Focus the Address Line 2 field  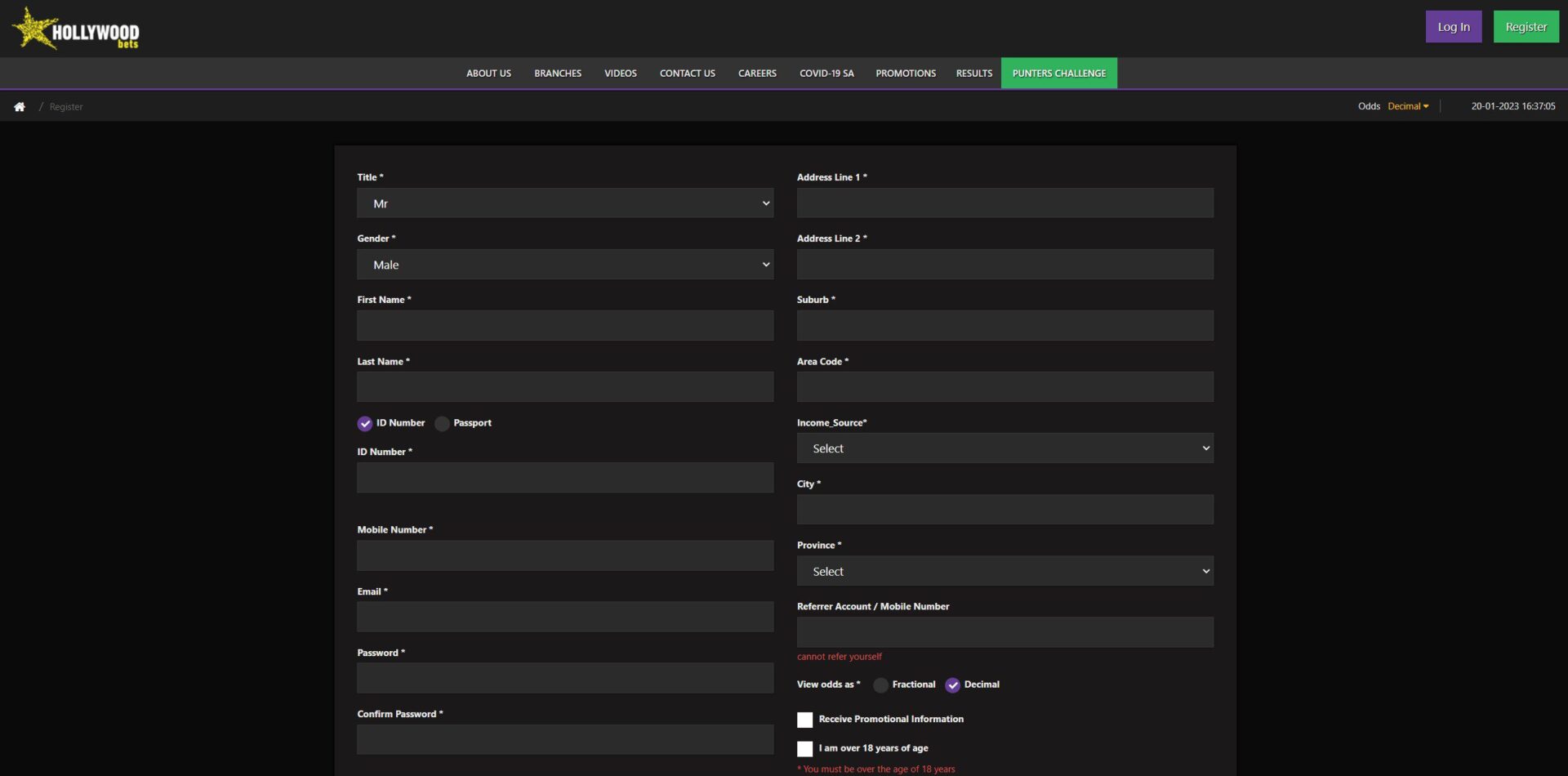point(1005,265)
